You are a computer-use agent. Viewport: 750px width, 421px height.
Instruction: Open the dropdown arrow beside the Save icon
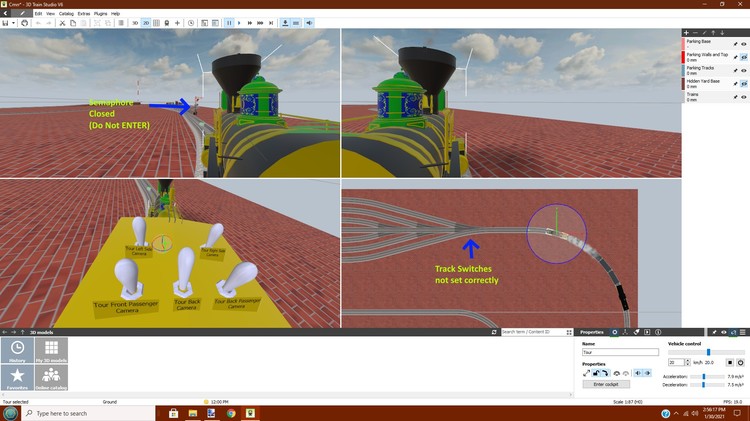coord(13,23)
